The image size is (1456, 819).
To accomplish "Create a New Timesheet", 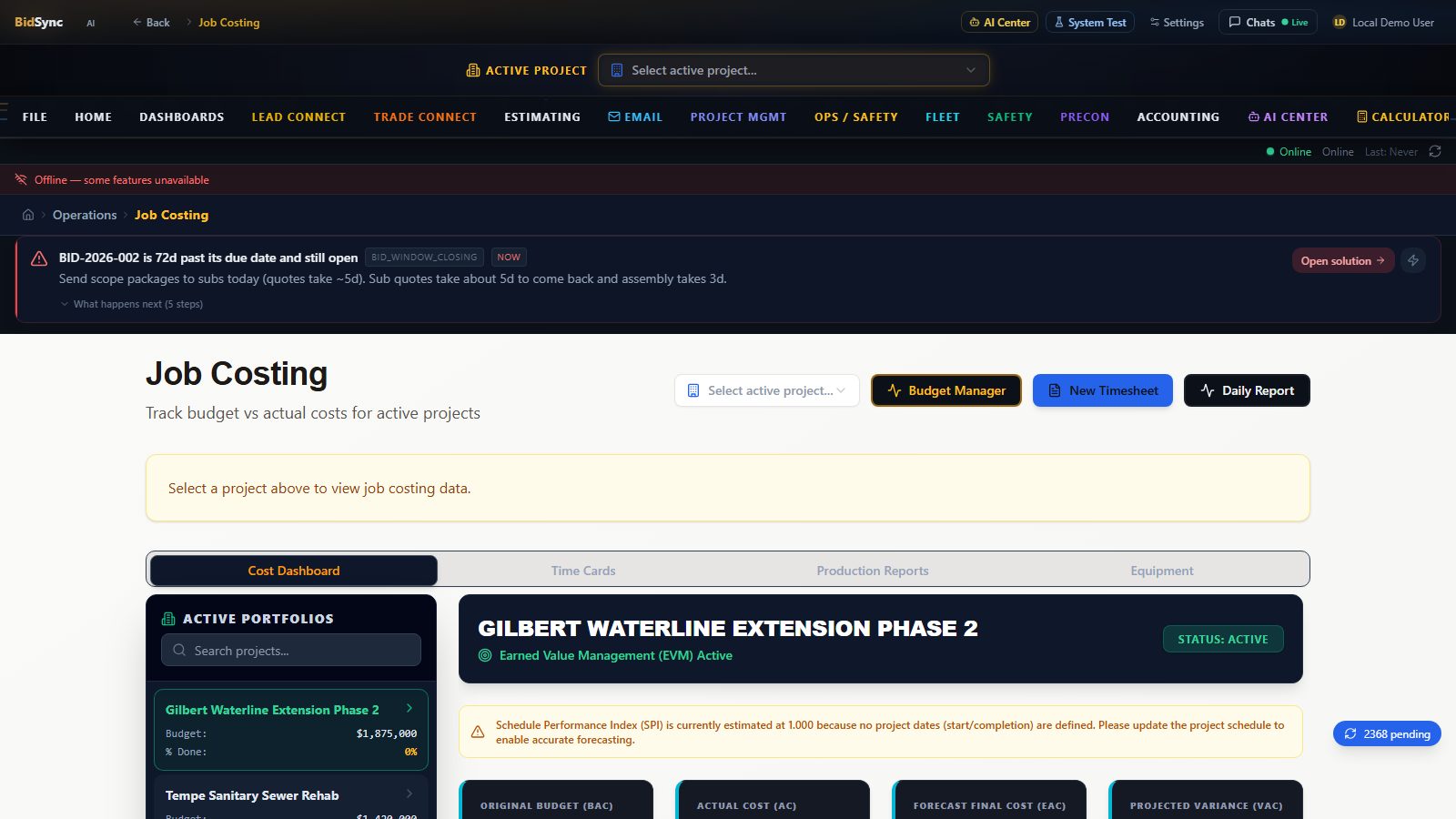I will point(1103,390).
